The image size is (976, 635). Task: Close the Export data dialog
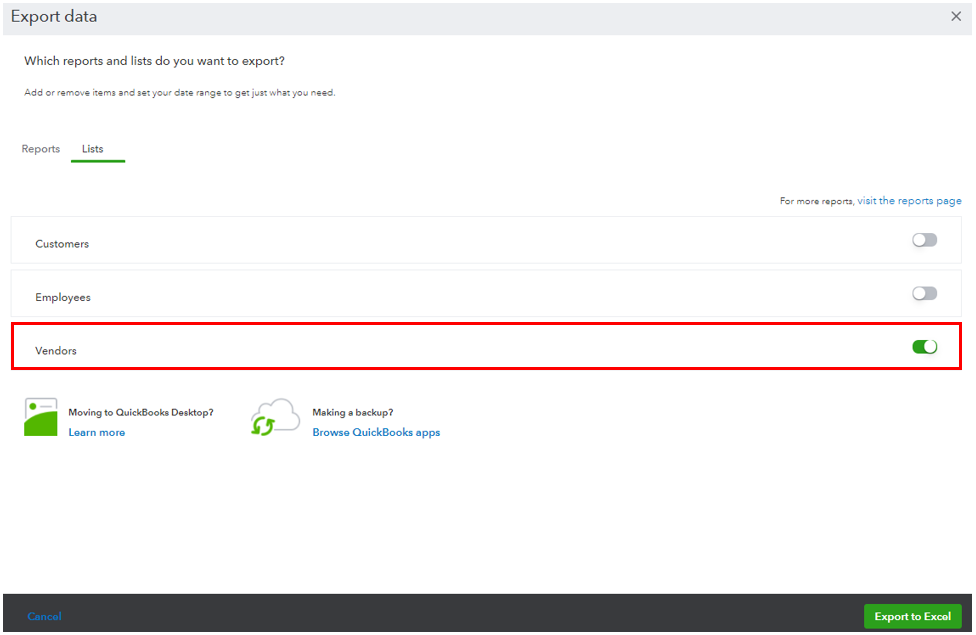[956, 16]
